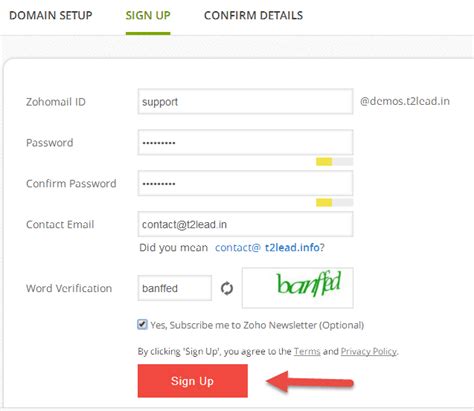Click the green banffed captcha image
Screen dimensions: 474x411
tap(298, 288)
